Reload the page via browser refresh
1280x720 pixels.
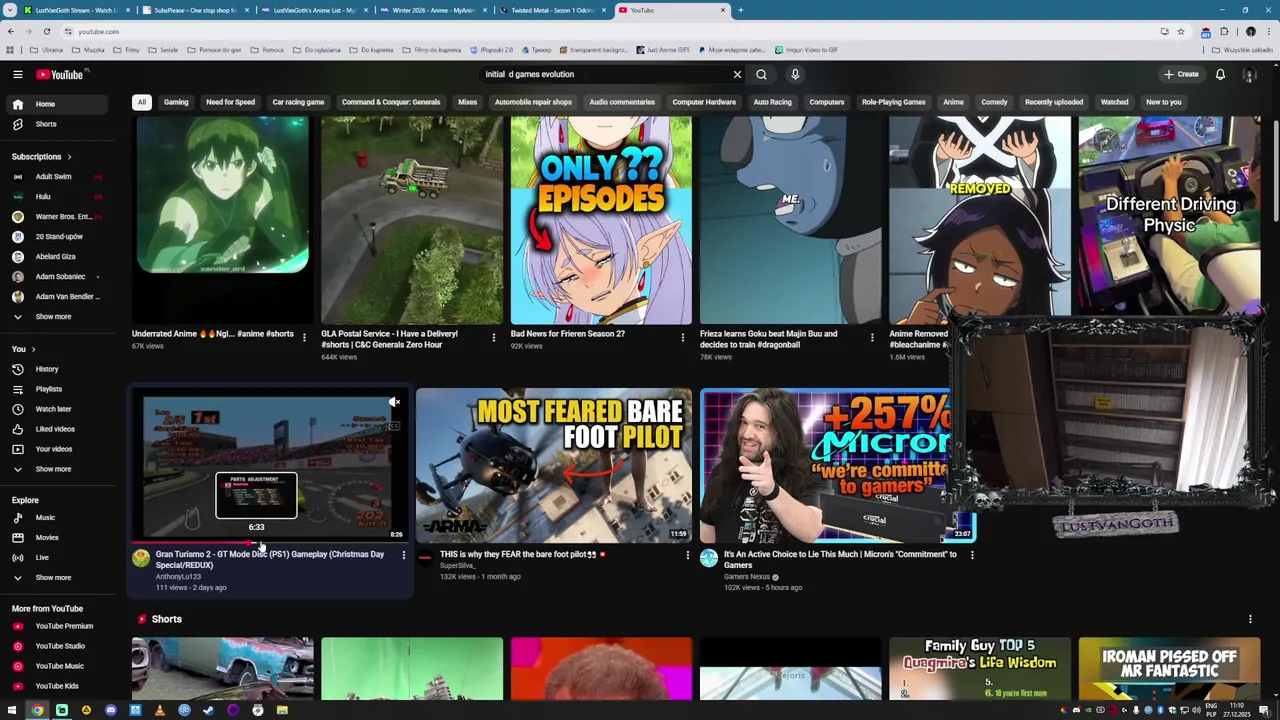(46, 31)
